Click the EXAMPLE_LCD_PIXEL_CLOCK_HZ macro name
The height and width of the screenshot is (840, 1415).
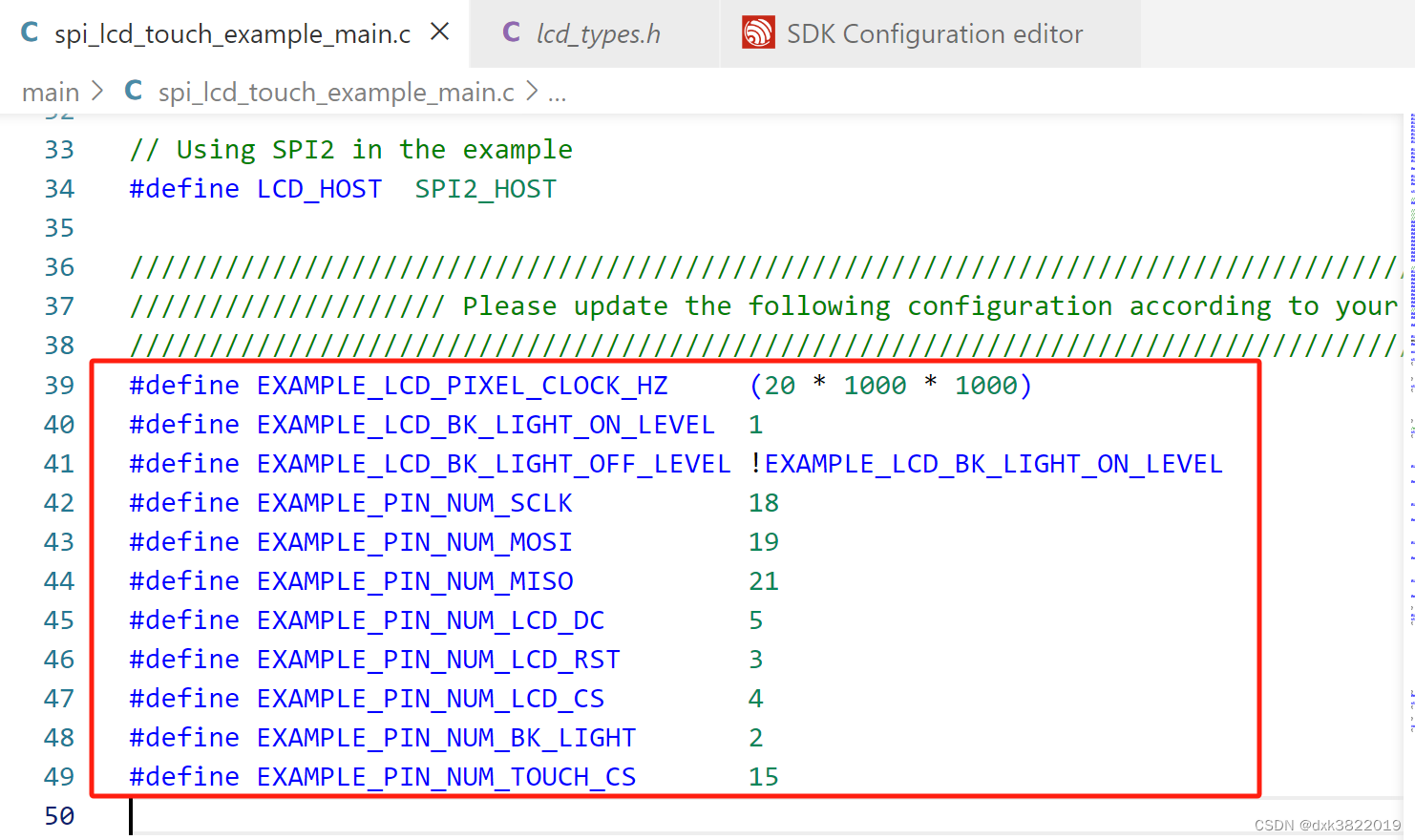[461, 385]
